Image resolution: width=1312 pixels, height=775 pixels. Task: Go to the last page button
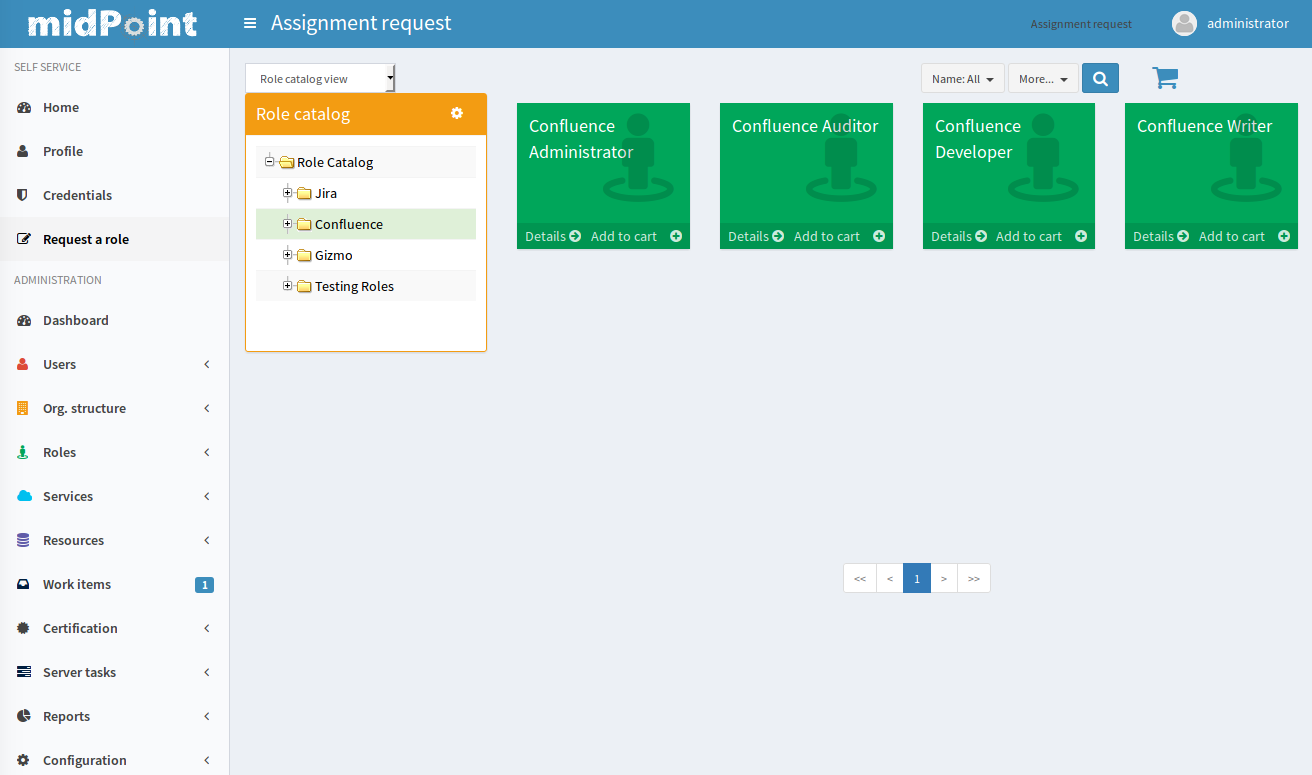tap(973, 578)
